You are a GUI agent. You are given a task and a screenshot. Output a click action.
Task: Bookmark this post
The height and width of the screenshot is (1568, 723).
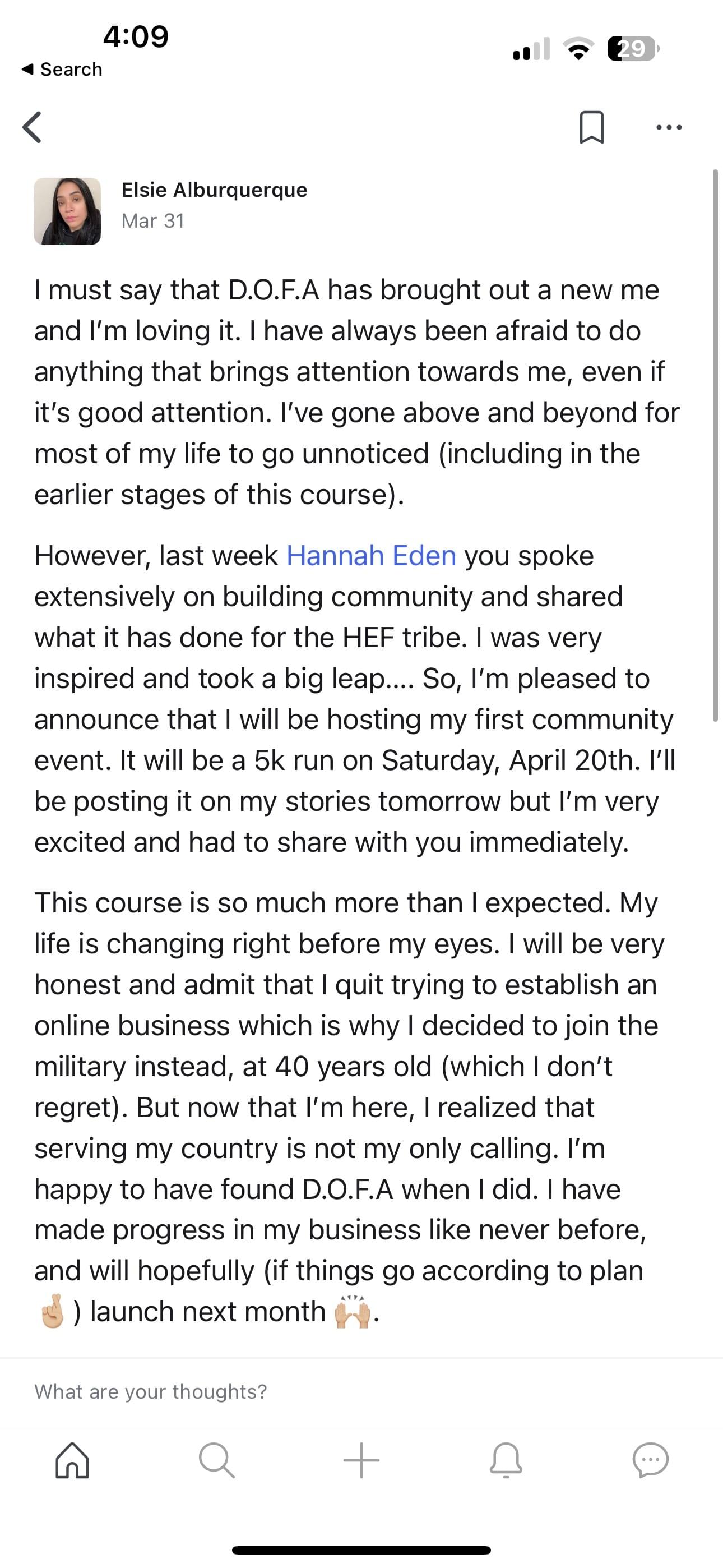click(x=591, y=127)
